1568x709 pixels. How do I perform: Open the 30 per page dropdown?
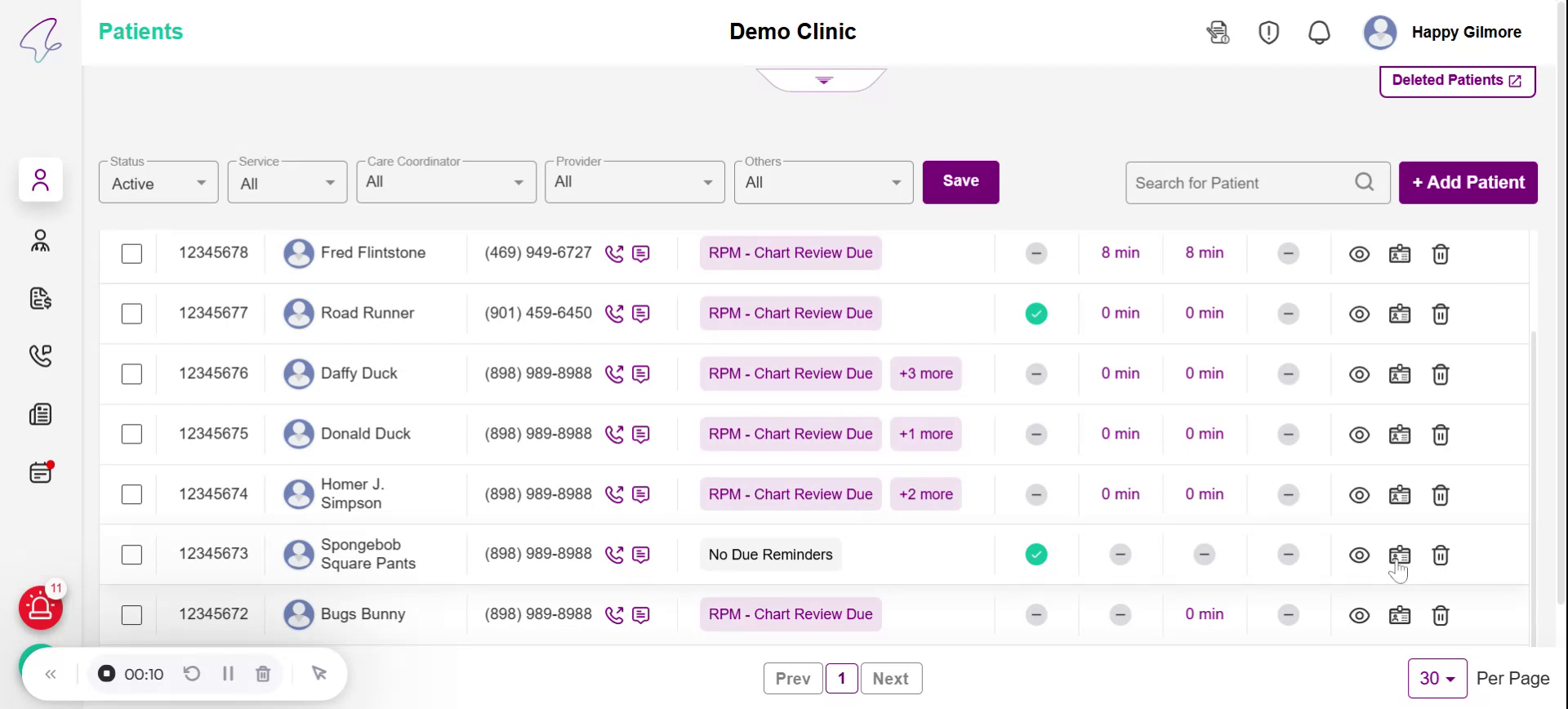tap(1437, 679)
